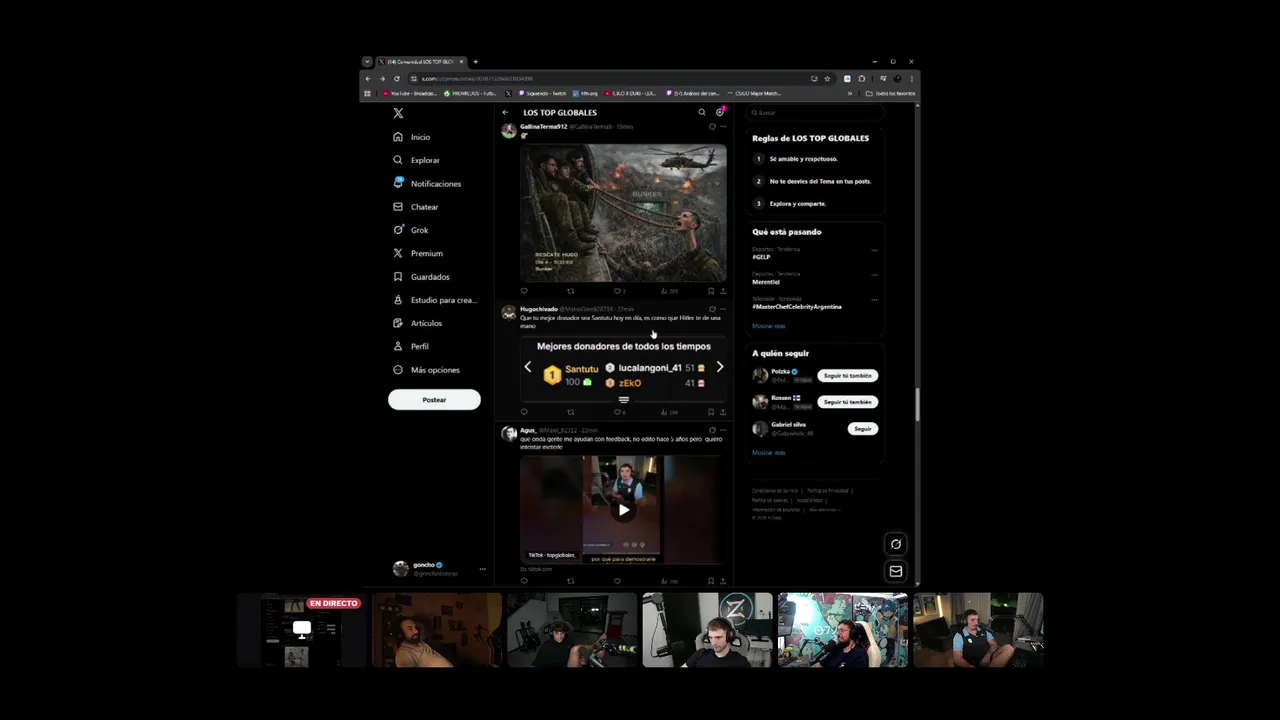Image resolution: width=1280 pixels, height=720 pixels.
Task: Open the Merentiel trending topic
Action: 766,282
